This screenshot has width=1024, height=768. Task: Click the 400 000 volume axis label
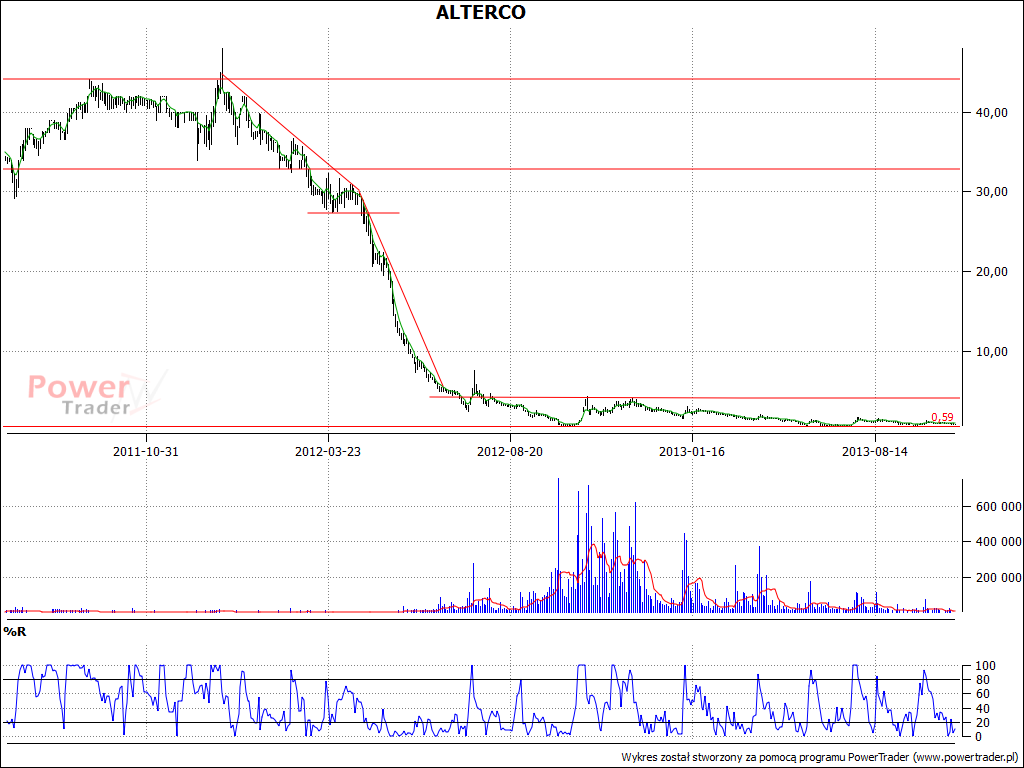(x=999, y=541)
